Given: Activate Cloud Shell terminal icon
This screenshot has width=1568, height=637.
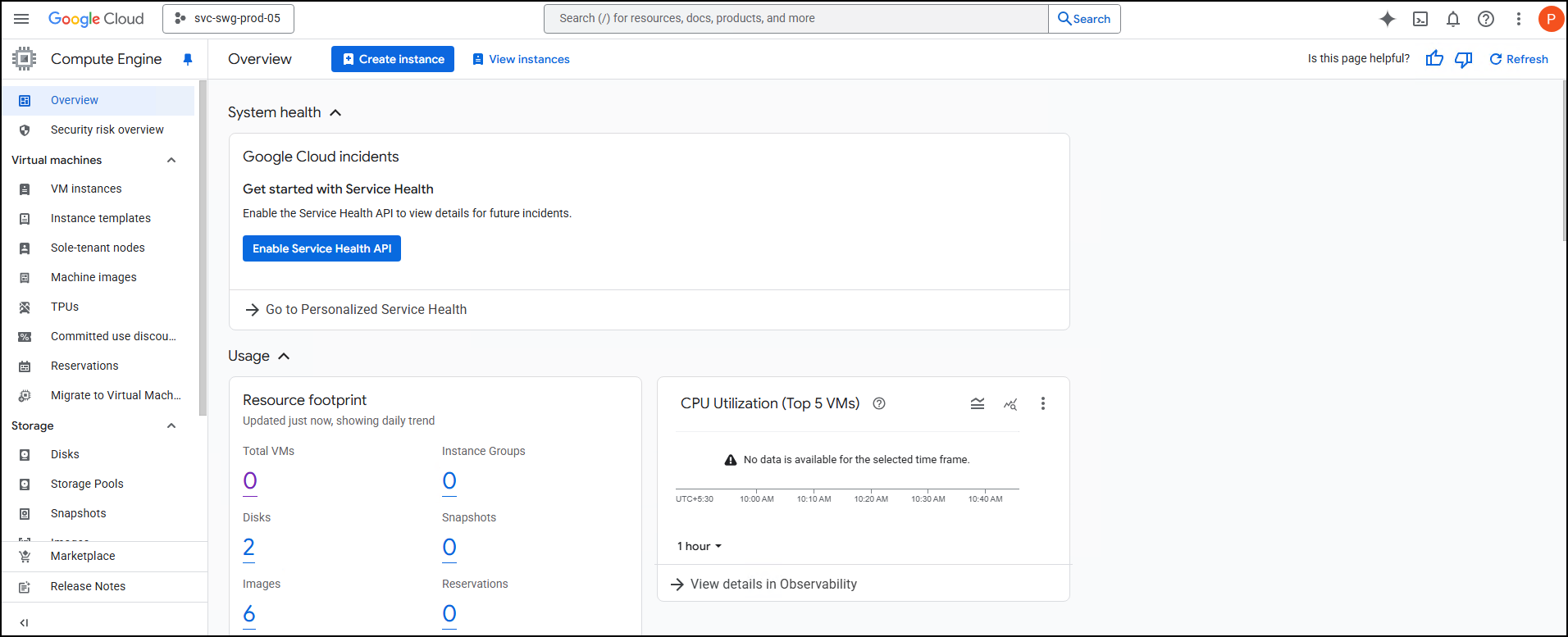Looking at the screenshot, I should pyautogui.click(x=1420, y=19).
